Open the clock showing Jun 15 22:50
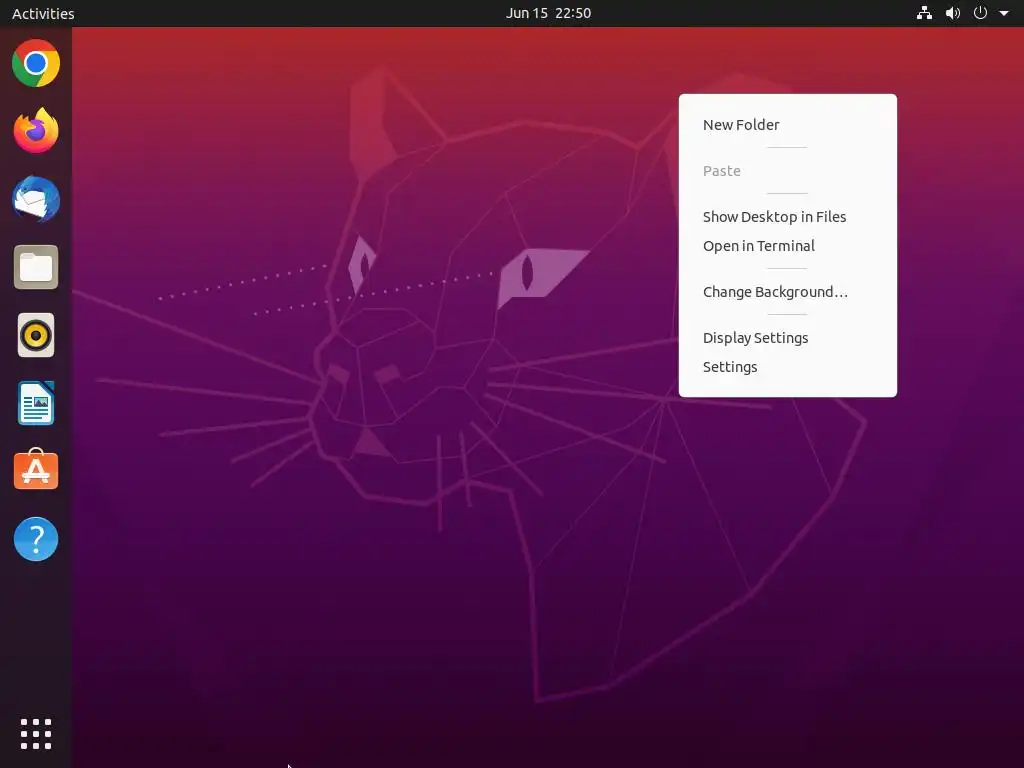 pos(549,13)
